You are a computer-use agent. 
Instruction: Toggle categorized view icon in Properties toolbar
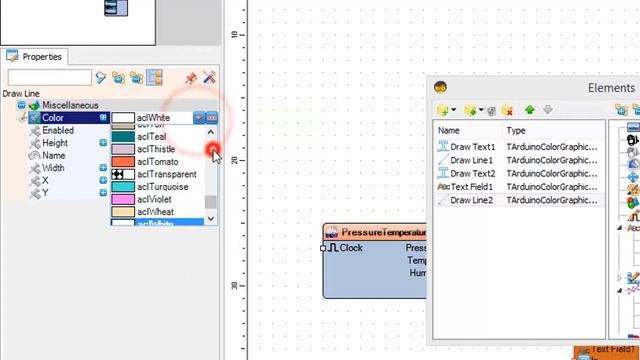click(x=155, y=78)
